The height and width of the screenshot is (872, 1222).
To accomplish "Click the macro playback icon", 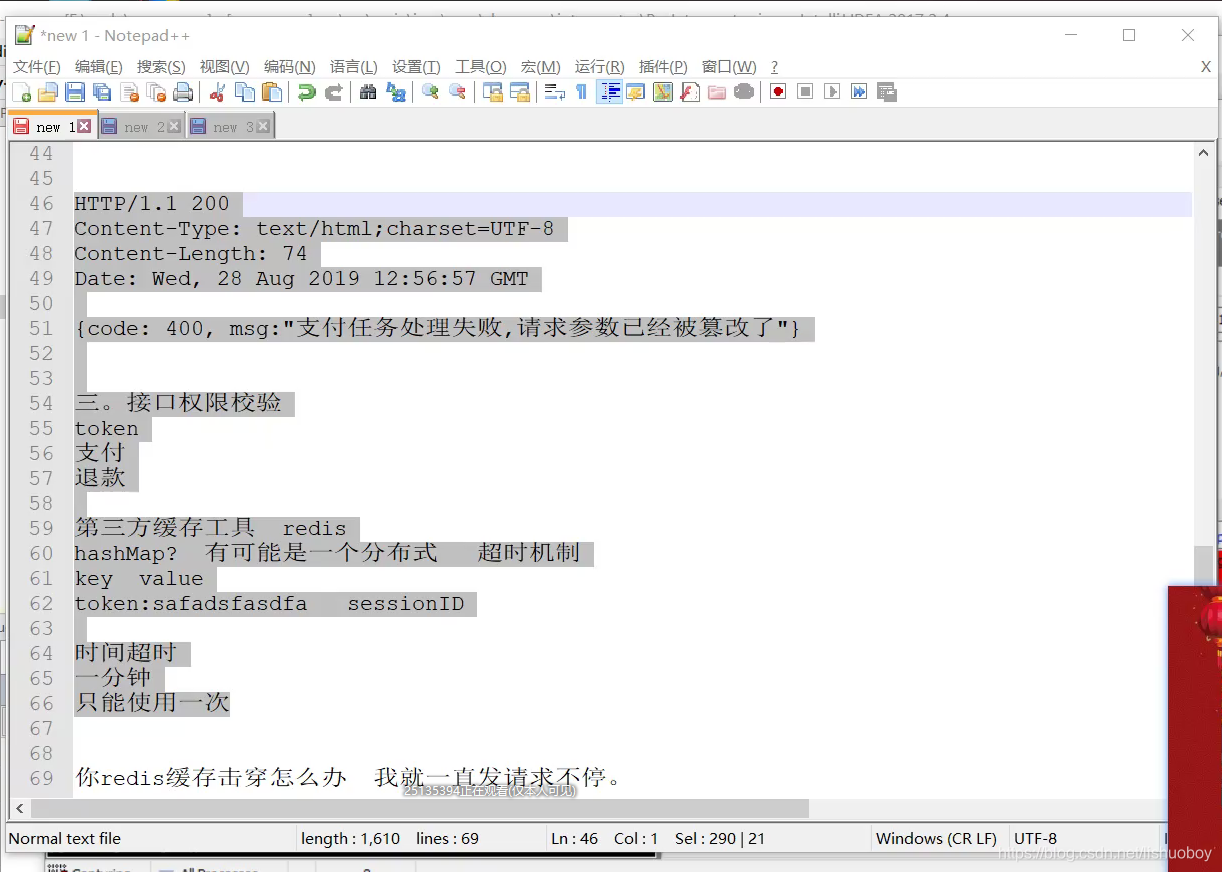I will (x=832, y=92).
